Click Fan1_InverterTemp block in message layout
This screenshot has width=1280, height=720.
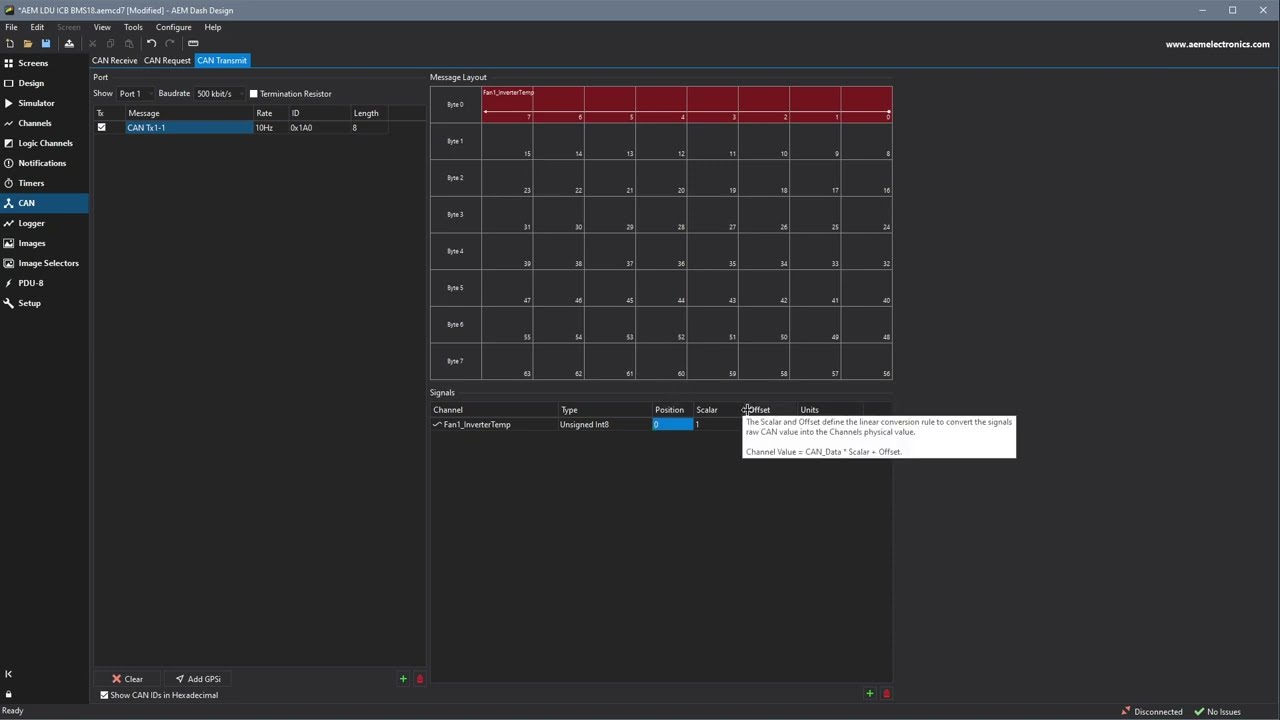(x=687, y=104)
